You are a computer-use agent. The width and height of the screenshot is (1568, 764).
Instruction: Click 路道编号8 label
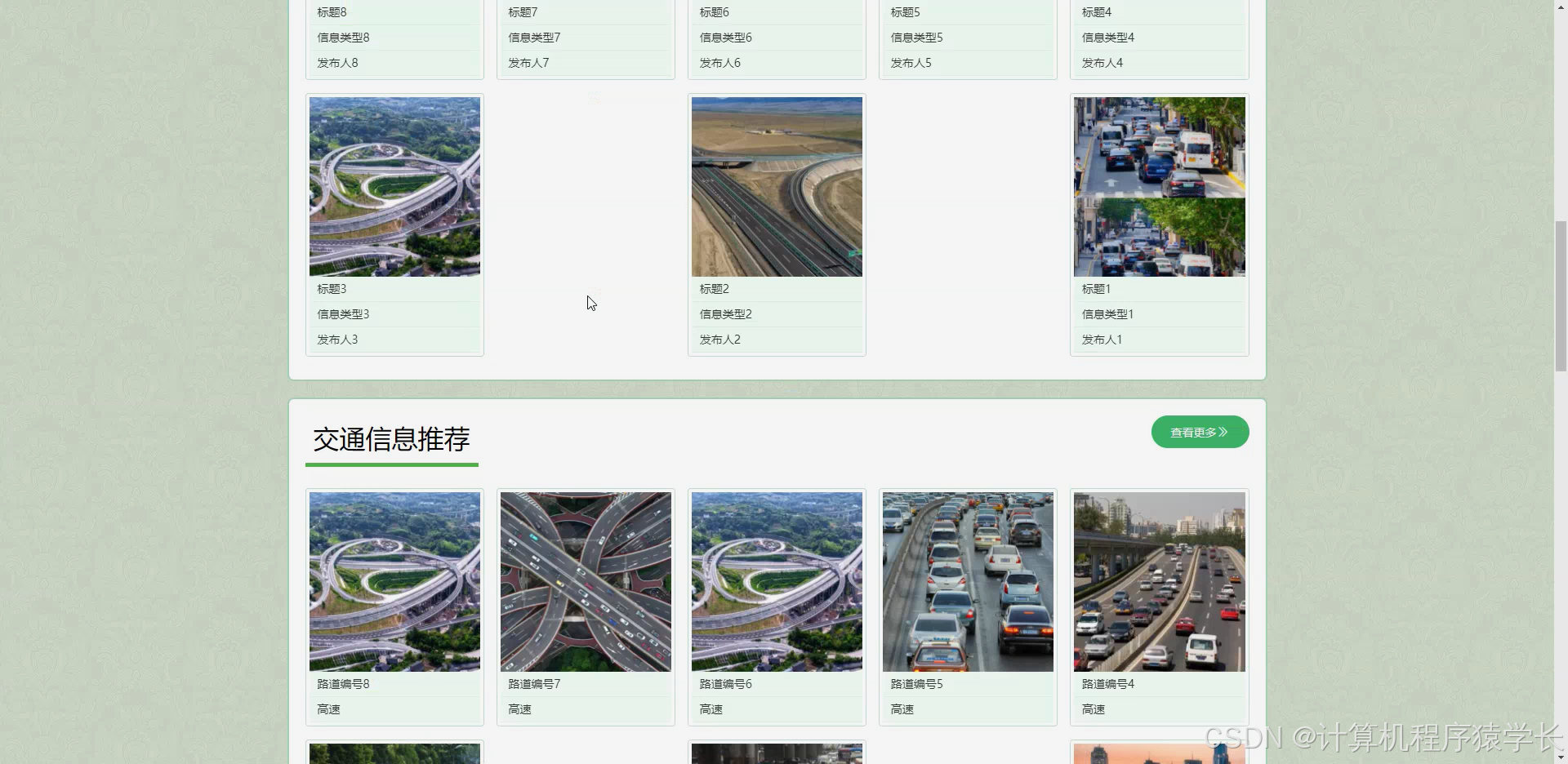(343, 684)
